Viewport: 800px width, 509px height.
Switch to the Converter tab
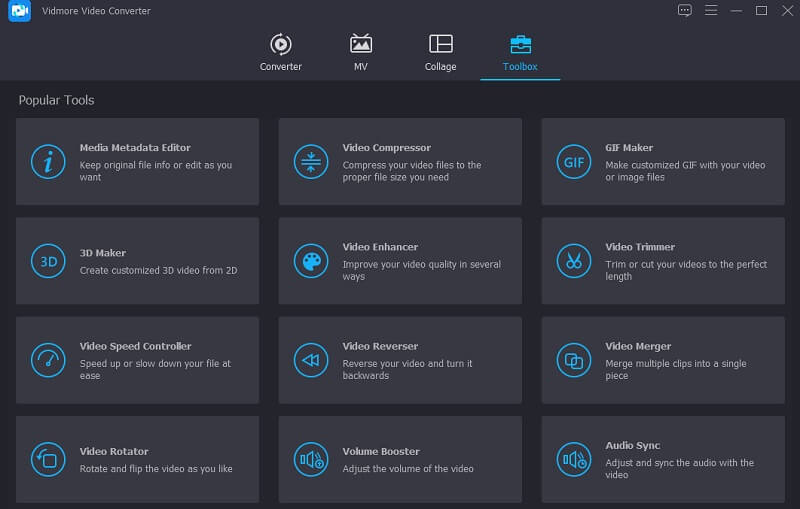[281, 53]
